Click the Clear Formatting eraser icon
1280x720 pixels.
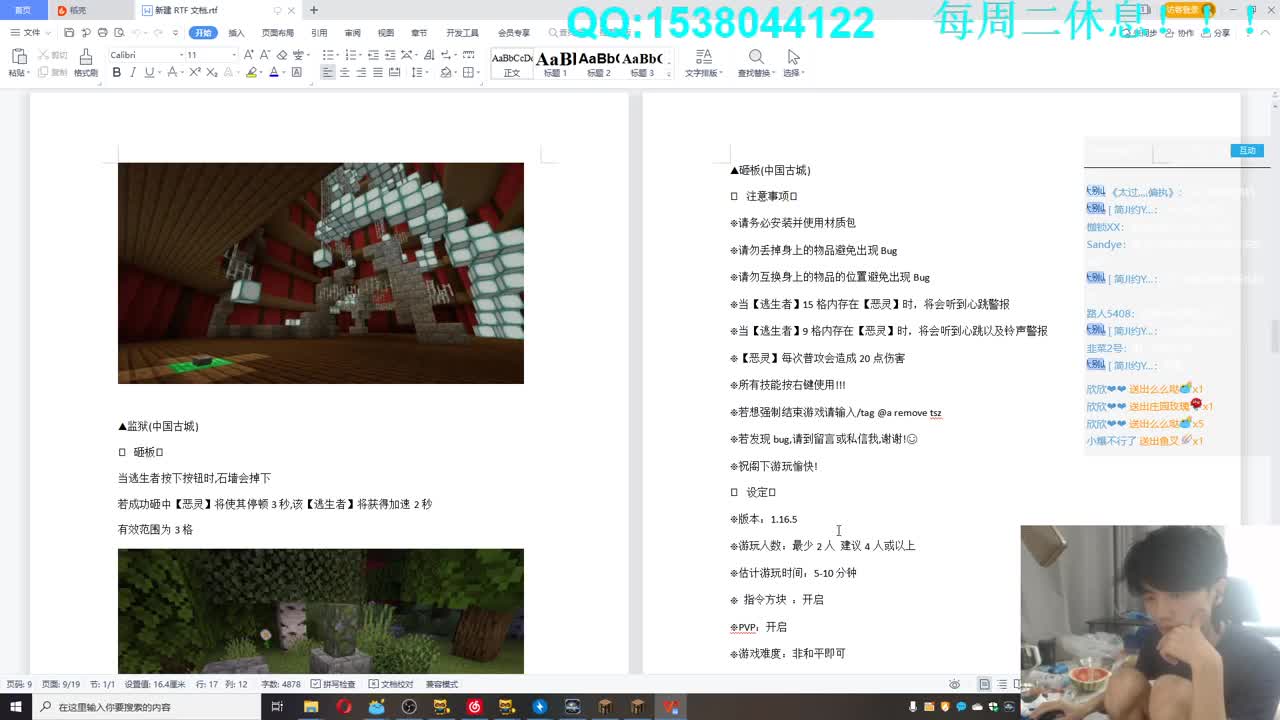pyautogui.click(x=282, y=55)
